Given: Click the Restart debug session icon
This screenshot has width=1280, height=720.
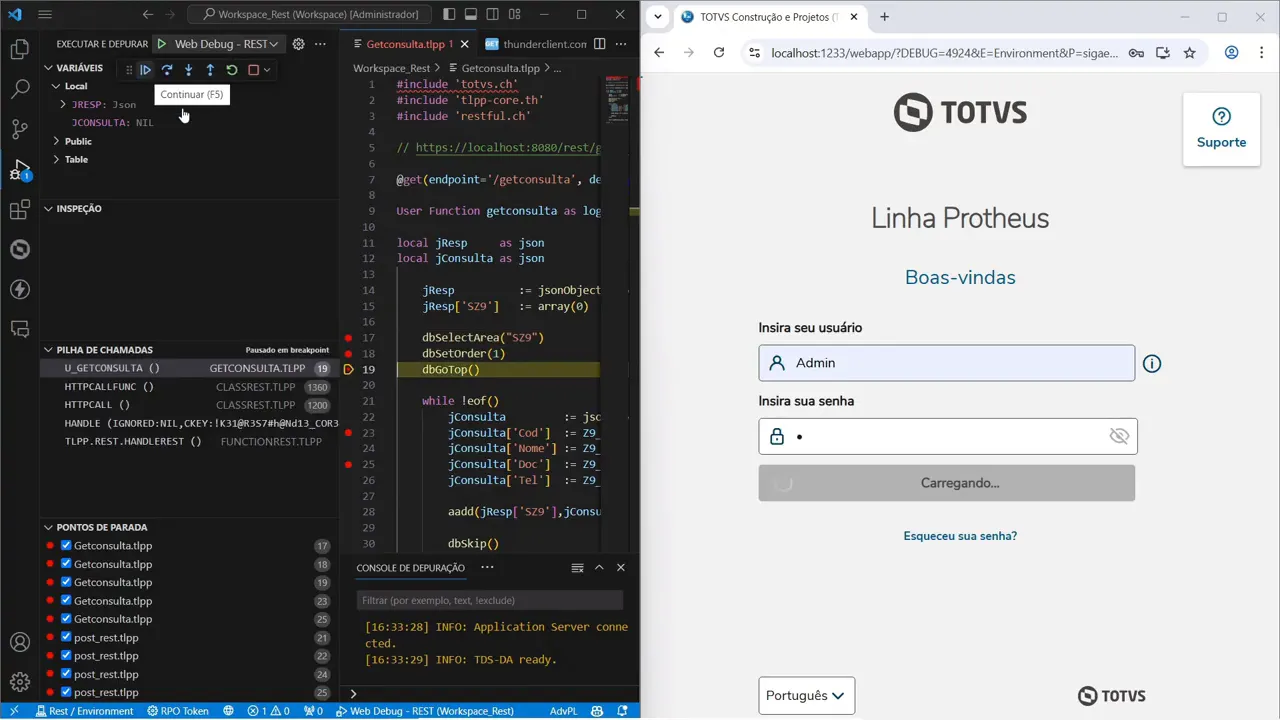Looking at the screenshot, I should 232,70.
